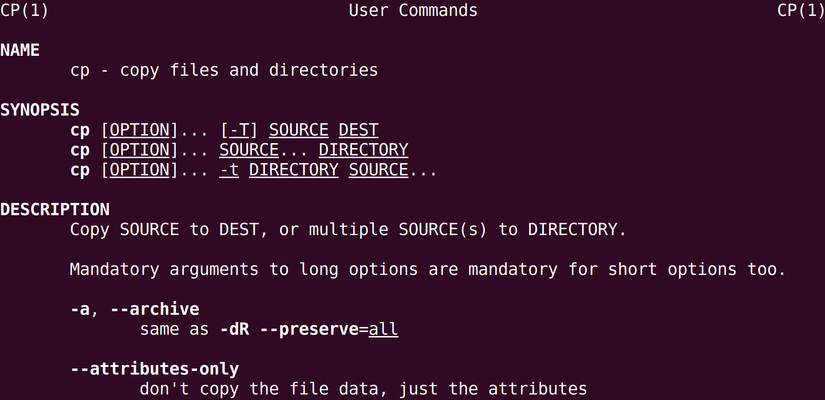Image resolution: width=825 pixels, height=400 pixels.
Task: Click the NAME section heading
Action: pyautogui.click(x=20, y=51)
